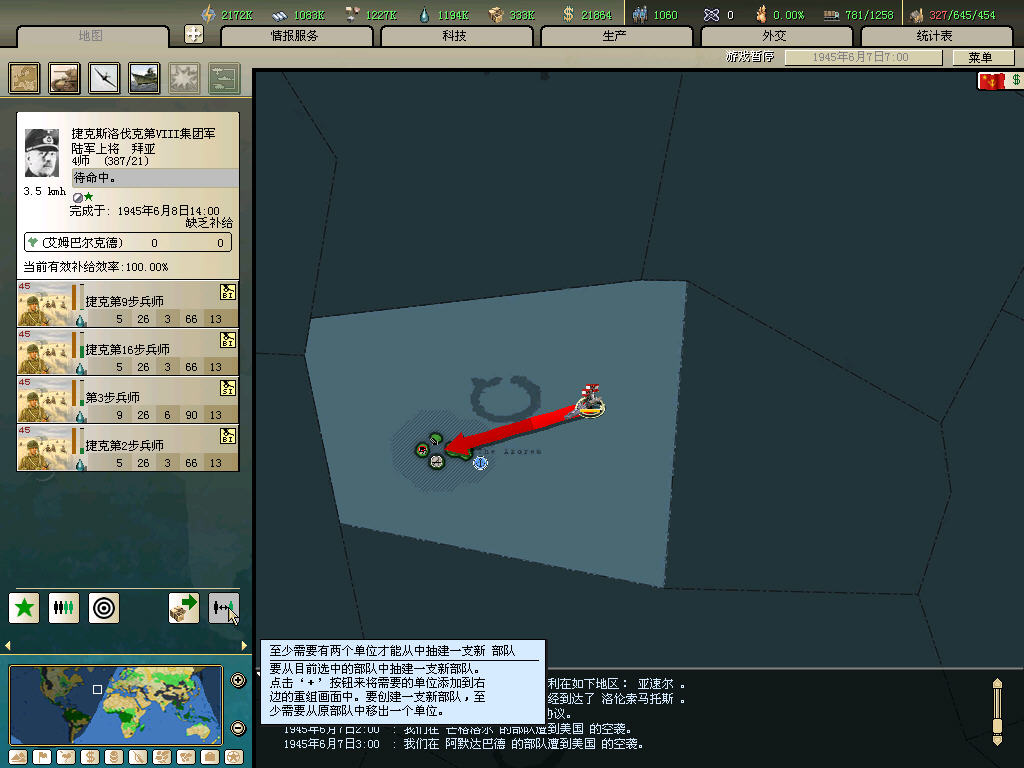Click the dollar money resource icon
1024x768 pixels.
tap(568, 14)
